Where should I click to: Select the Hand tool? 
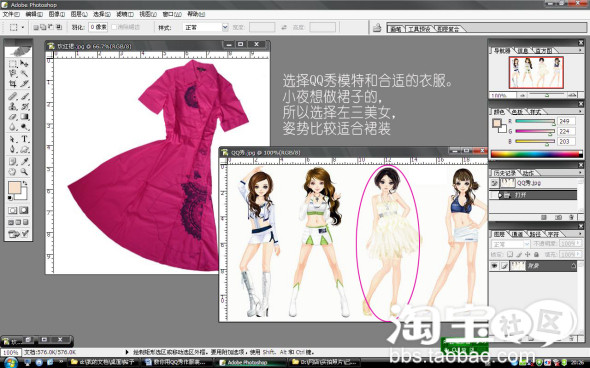13,172
